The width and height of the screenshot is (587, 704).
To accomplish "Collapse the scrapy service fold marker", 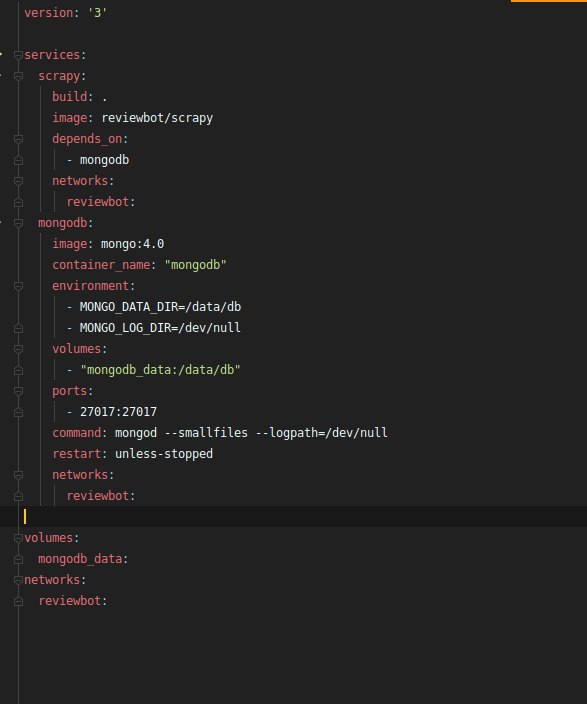I will (18, 76).
